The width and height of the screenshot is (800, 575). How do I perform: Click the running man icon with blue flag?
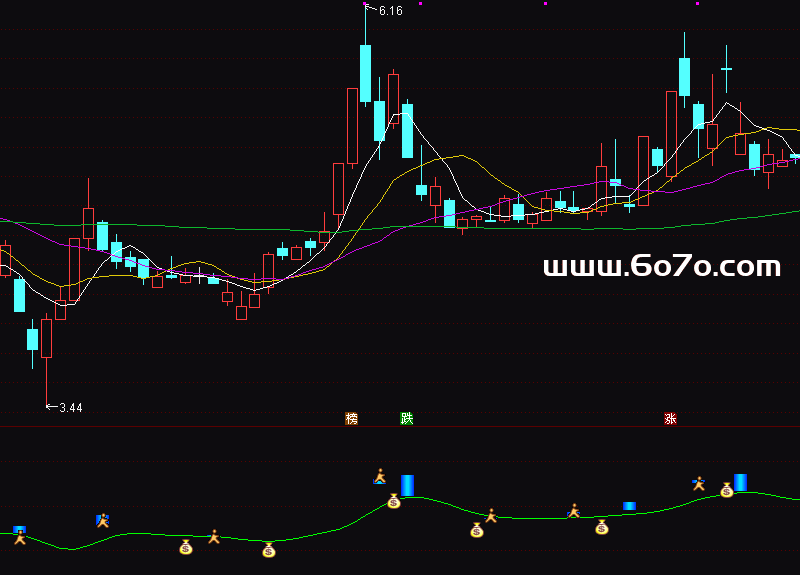(x=102, y=520)
